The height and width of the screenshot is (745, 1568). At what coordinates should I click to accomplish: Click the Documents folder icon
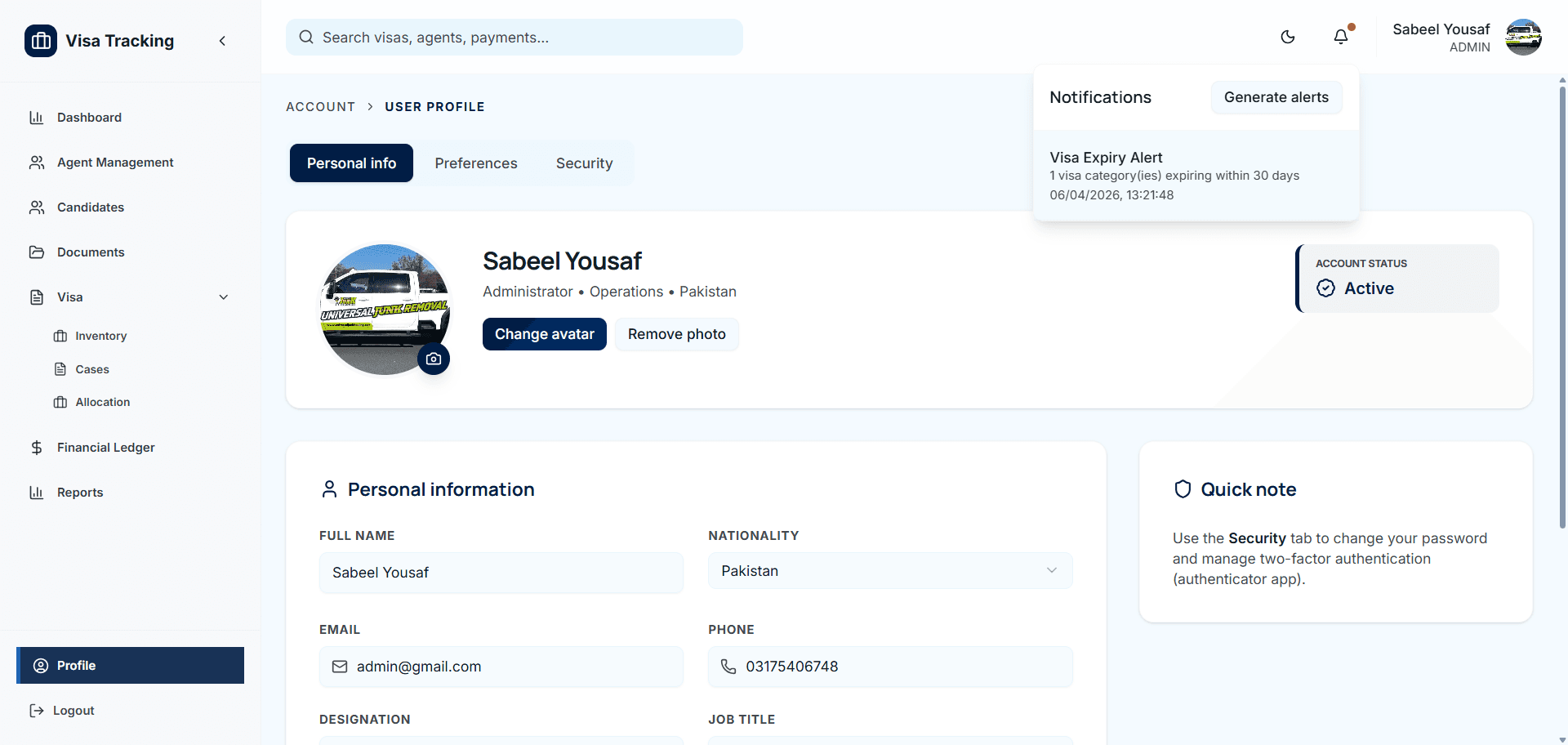(37, 252)
